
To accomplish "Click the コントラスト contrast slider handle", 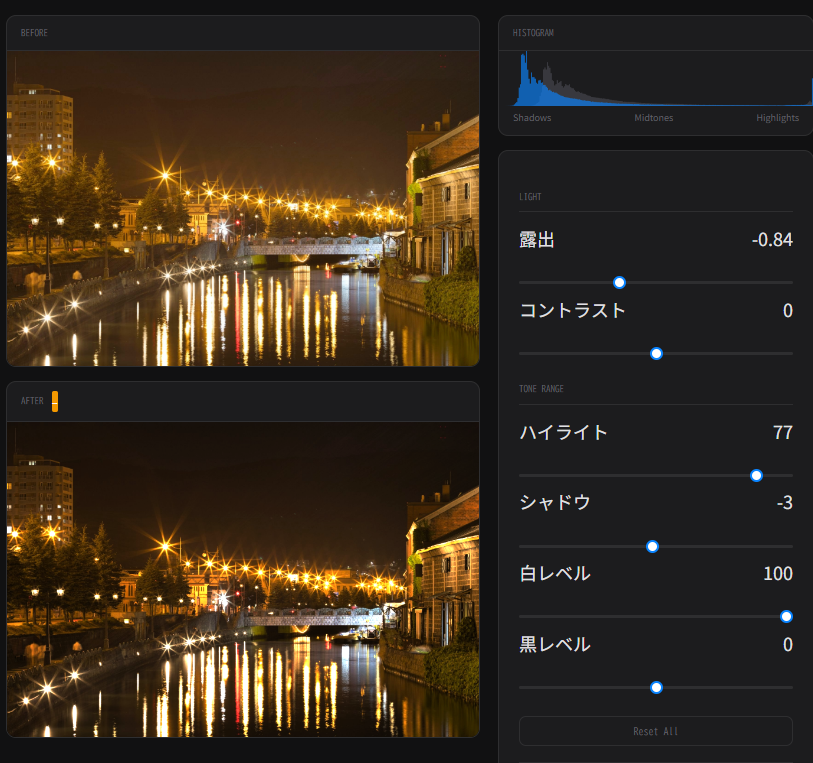I will (656, 353).
